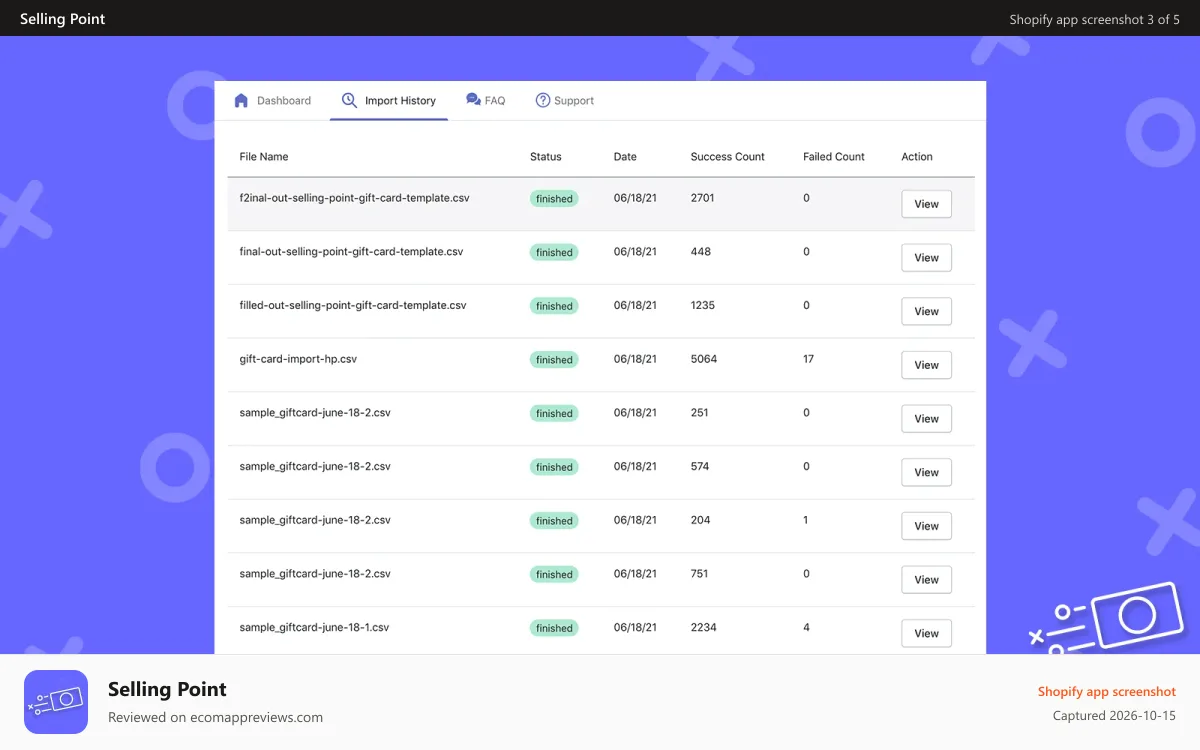
Task: Click the Date column header
Action: tap(625, 157)
